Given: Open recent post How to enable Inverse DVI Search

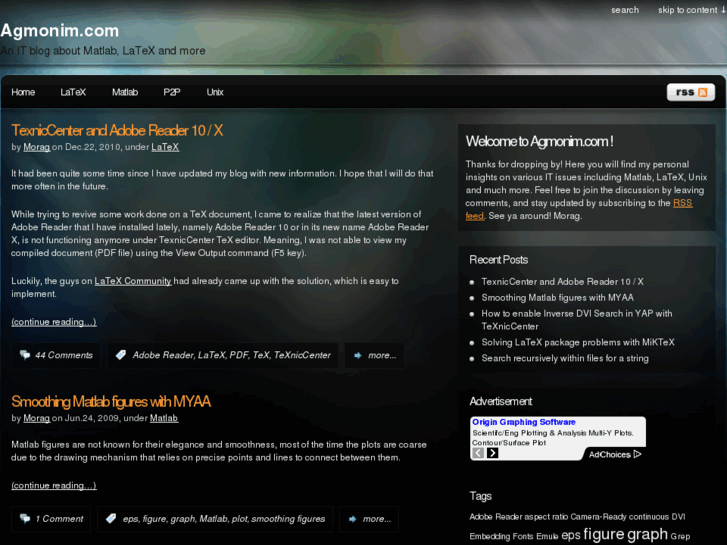Looking at the screenshot, I should pos(577,320).
